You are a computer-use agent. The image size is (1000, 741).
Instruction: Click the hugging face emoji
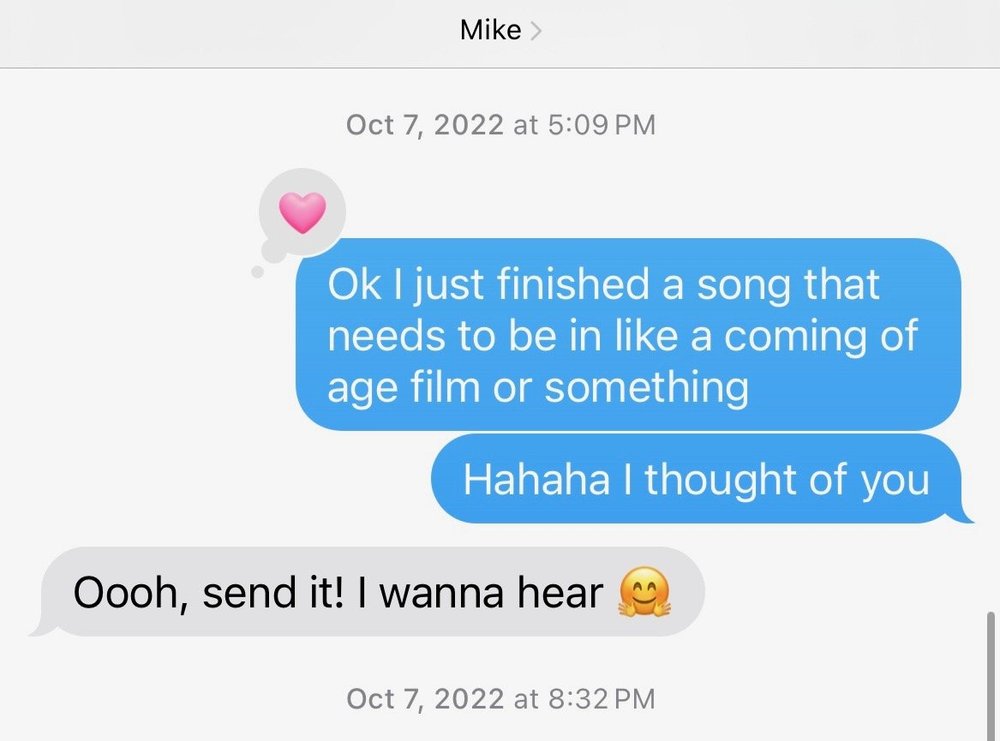point(644,592)
